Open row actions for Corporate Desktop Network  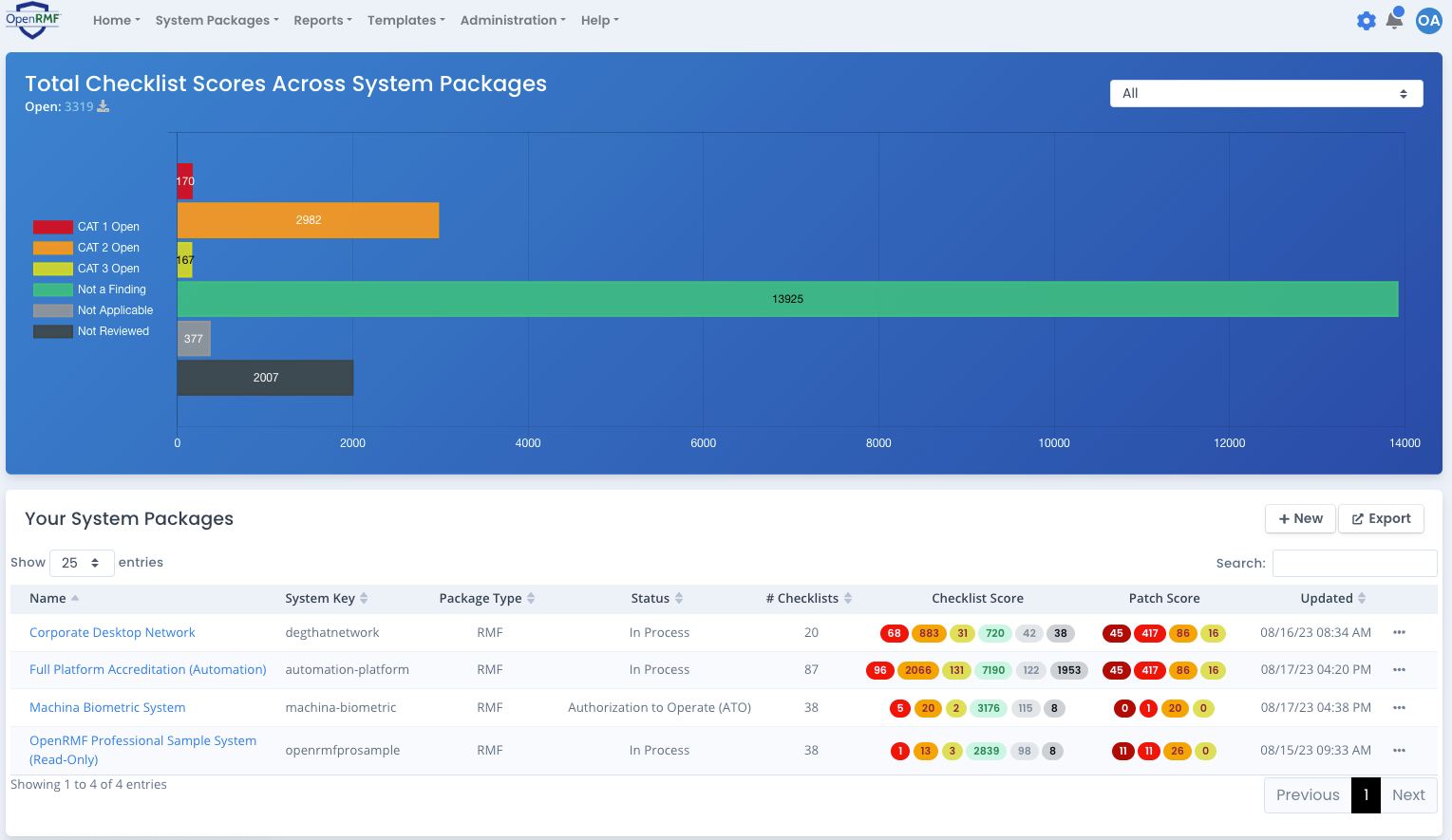tap(1399, 632)
